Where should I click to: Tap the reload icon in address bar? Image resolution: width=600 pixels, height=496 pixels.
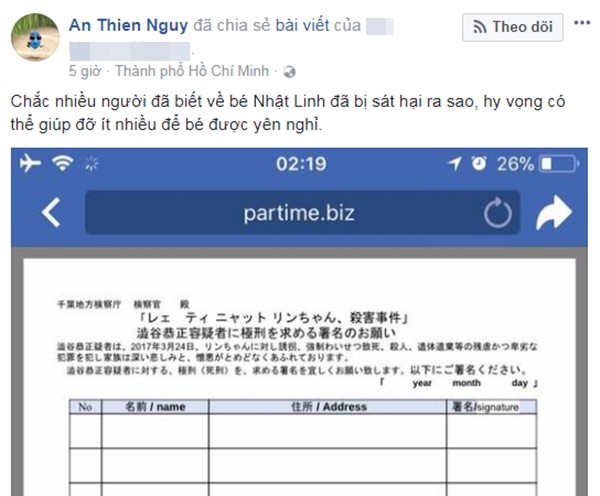click(497, 213)
